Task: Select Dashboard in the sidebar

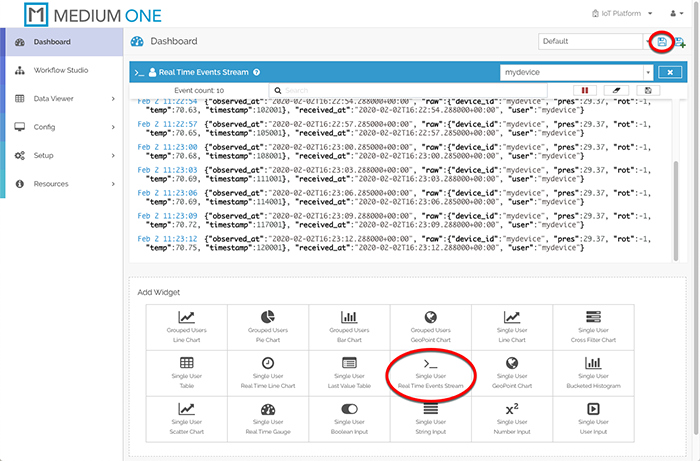Action: pos(60,42)
